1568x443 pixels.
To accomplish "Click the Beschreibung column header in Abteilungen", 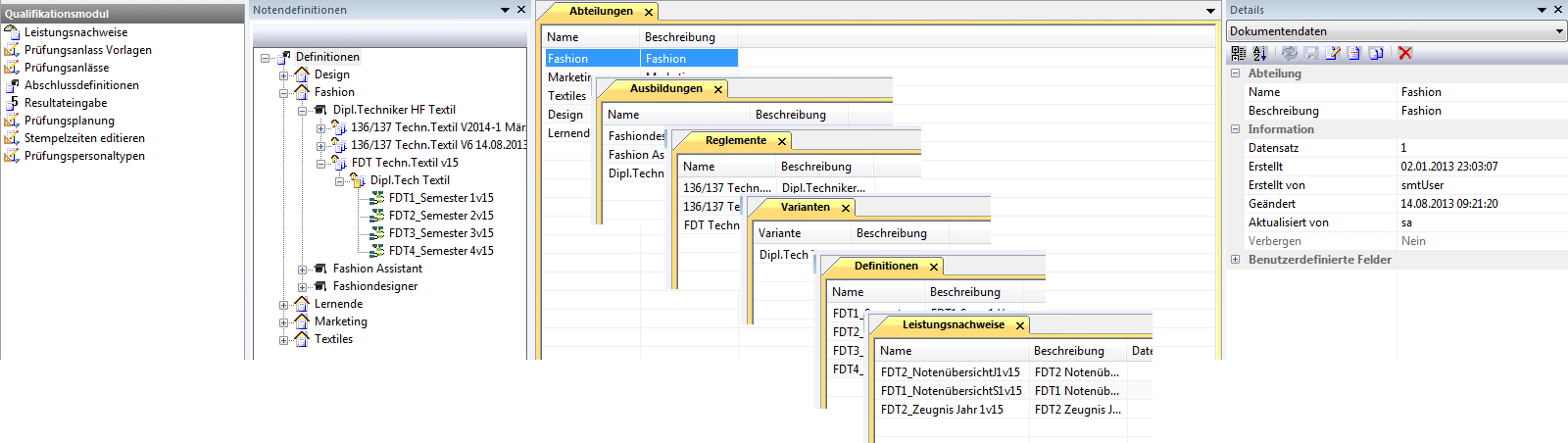I will coord(679,37).
